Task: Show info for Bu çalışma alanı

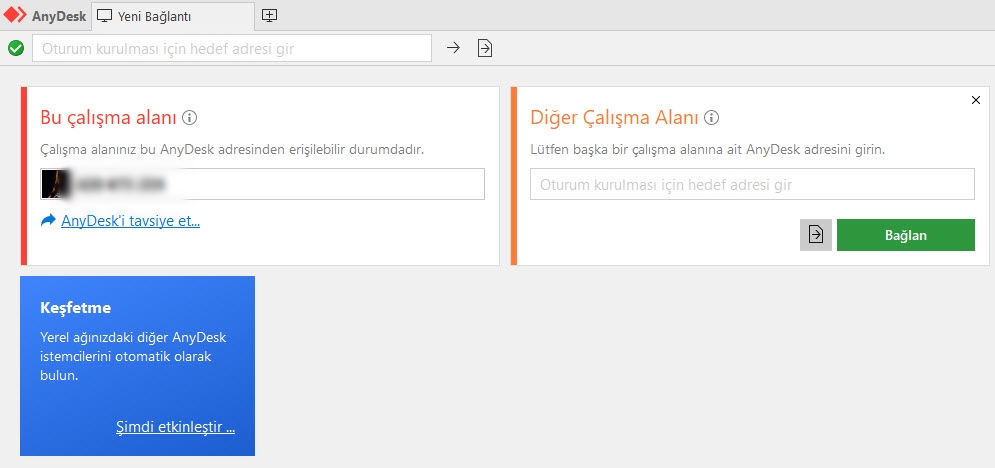Action: 189,118
